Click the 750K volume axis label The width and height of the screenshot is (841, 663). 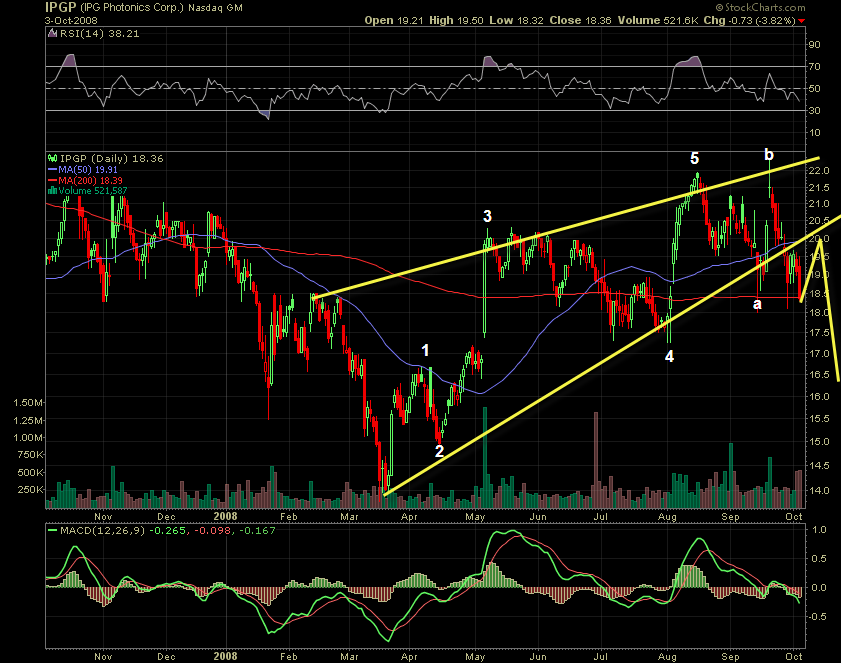point(30,455)
